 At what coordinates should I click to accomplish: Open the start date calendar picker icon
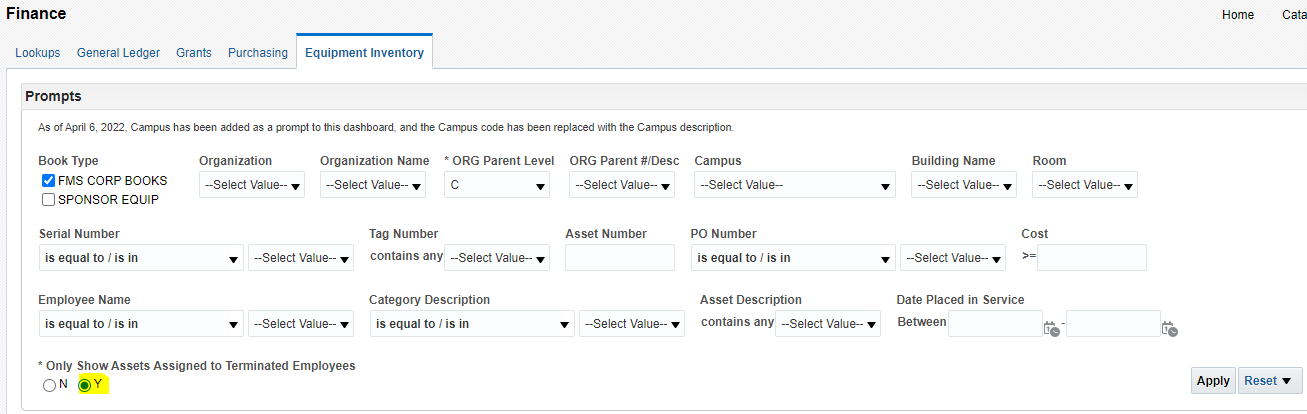pyautogui.click(x=1051, y=328)
